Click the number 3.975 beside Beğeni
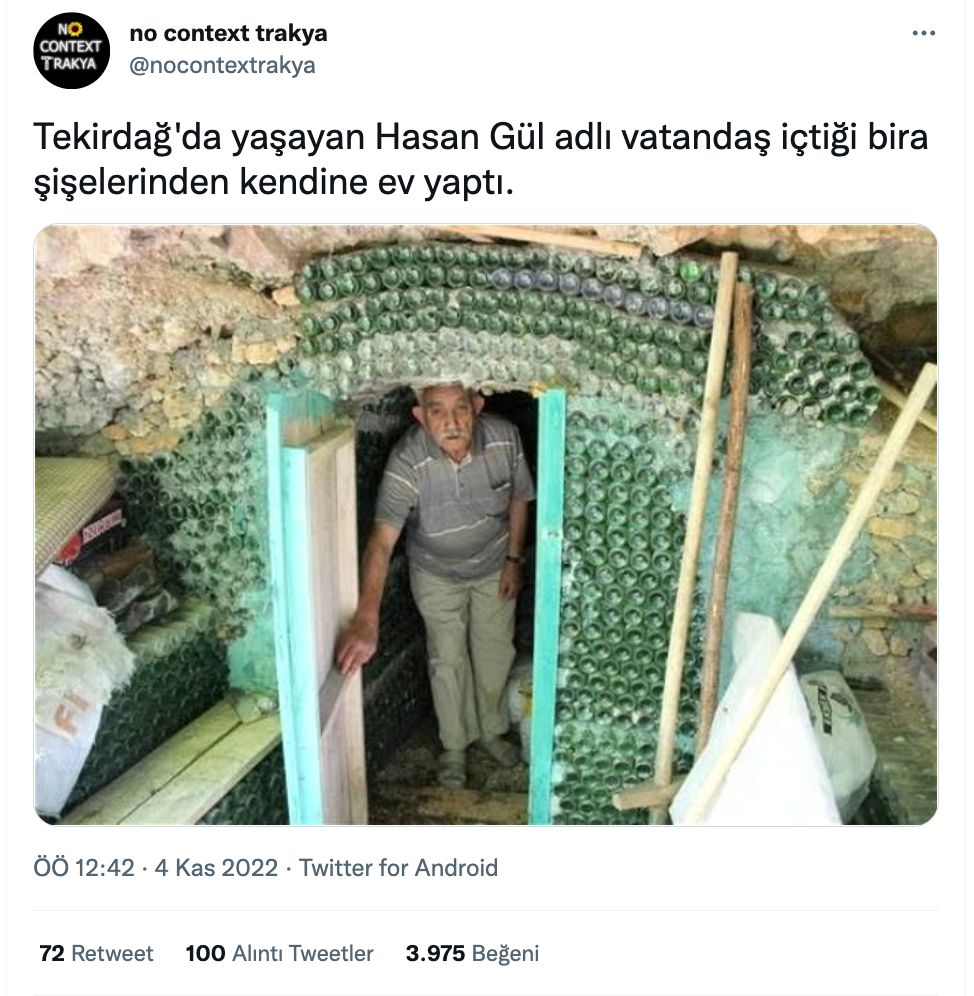974x996 pixels. tap(435, 953)
